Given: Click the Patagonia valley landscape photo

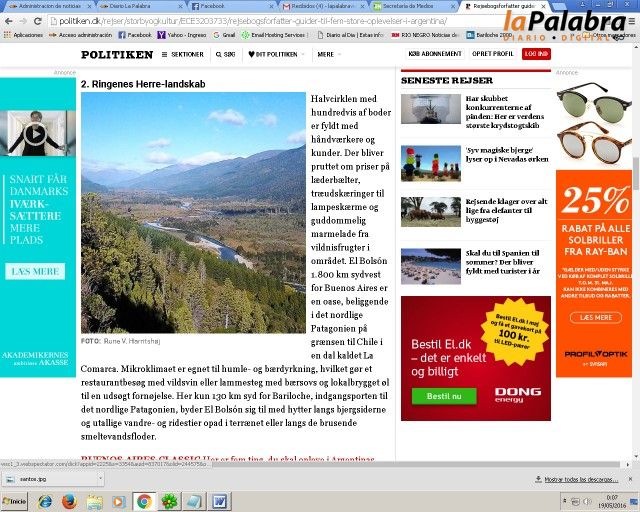Looking at the screenshot, I should 192,212.
